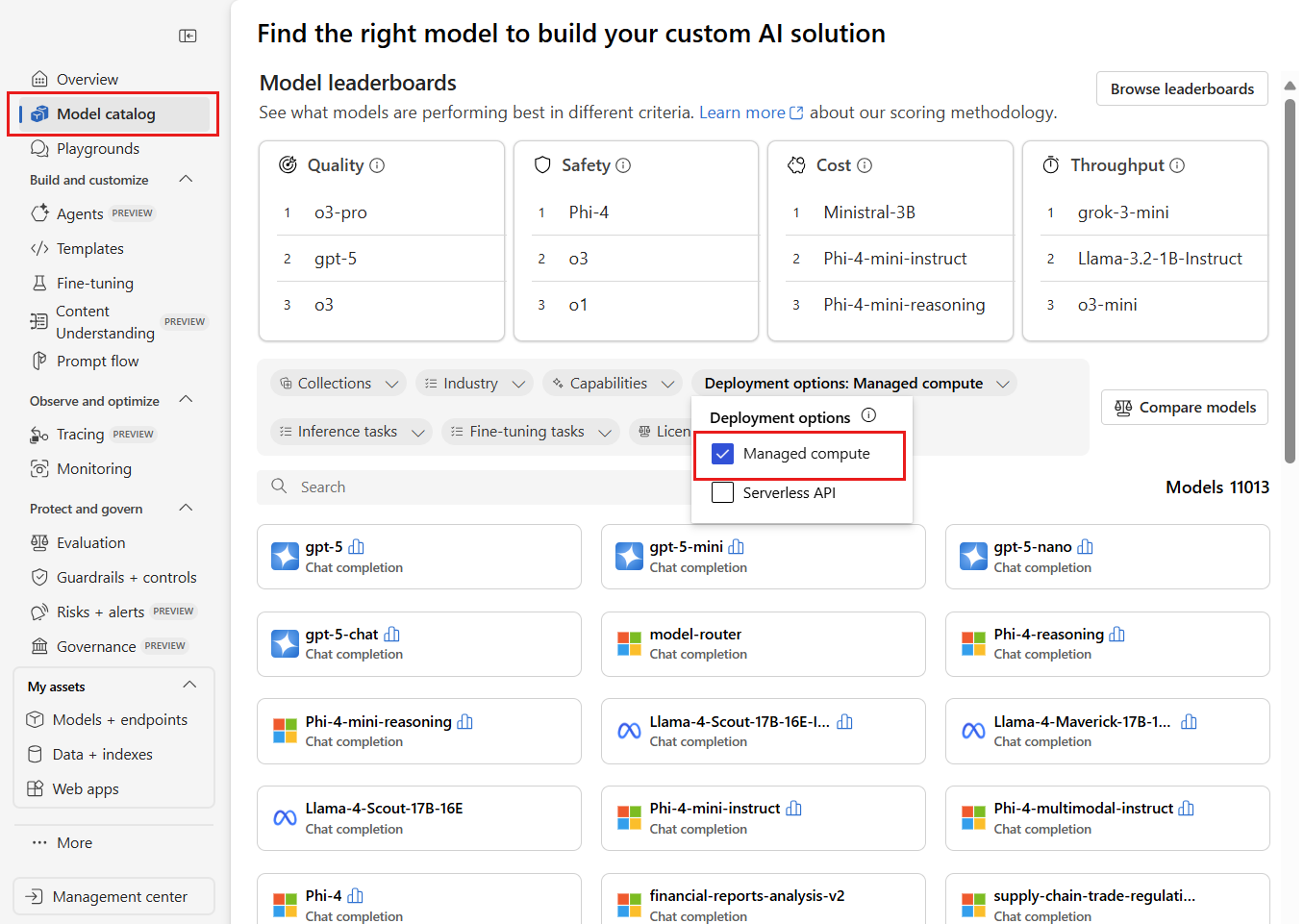Open the Inference tasks dropdown

(352, 432)
